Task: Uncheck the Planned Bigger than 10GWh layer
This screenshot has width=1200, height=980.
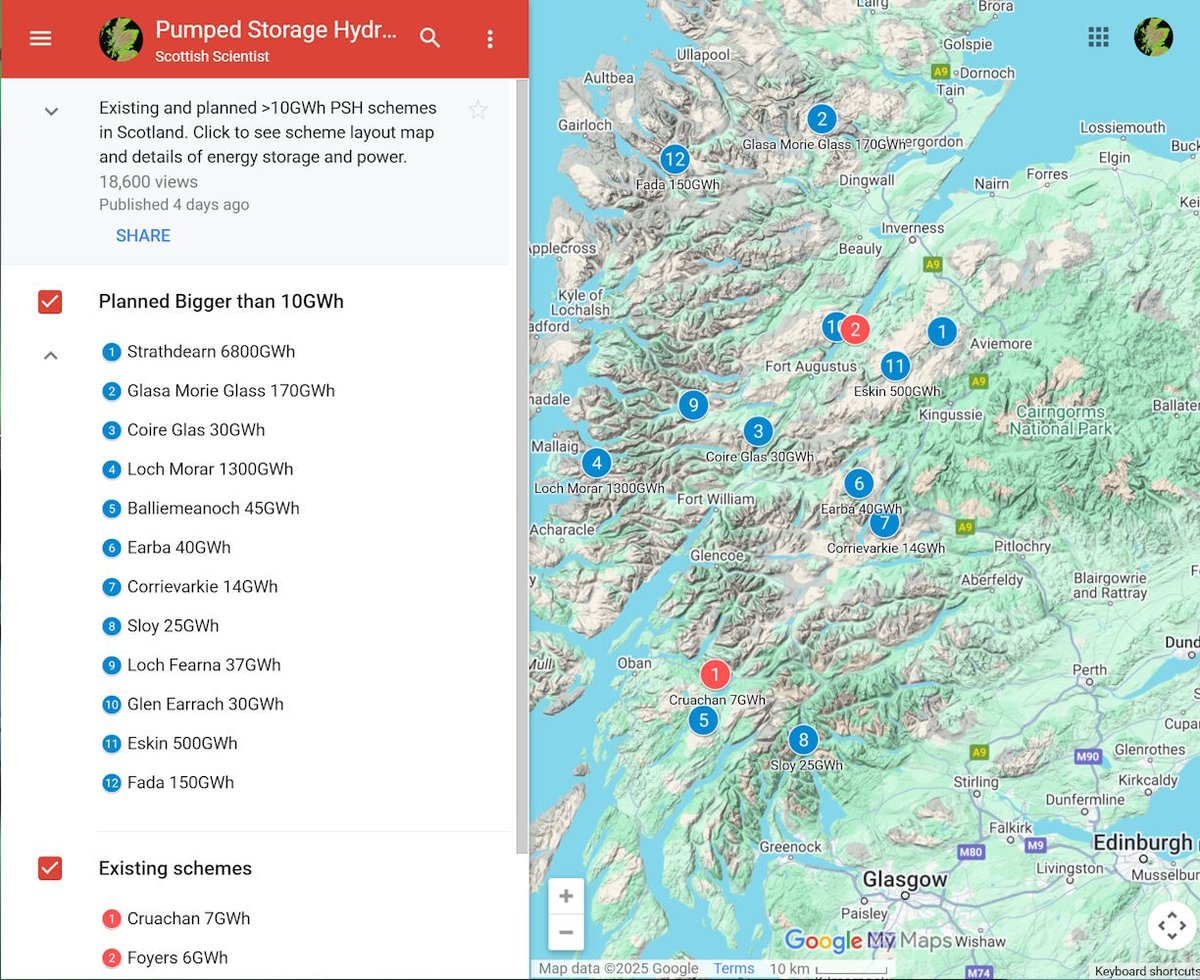Action: (50, 301)
